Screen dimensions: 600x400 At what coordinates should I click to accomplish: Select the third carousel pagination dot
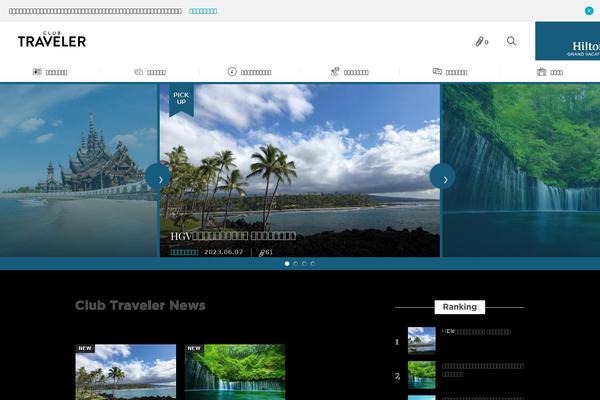[304, 264]
